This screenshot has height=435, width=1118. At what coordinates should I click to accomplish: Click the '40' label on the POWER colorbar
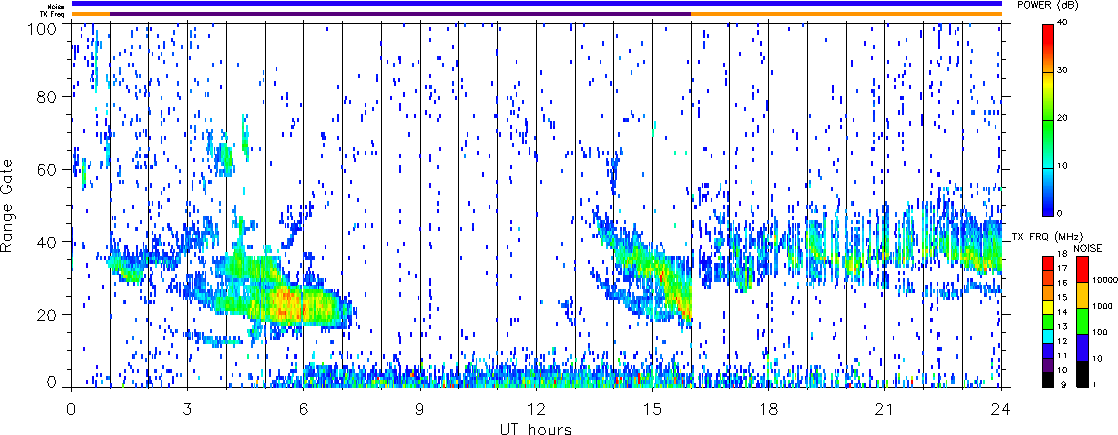(1062, 23)
